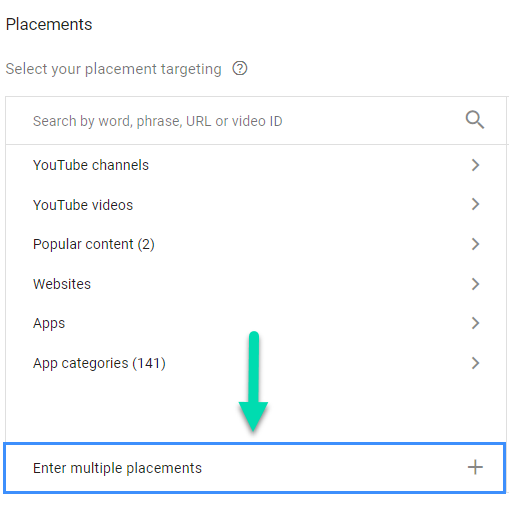
Task: Select the Websites row label
Action: point(62,284)
